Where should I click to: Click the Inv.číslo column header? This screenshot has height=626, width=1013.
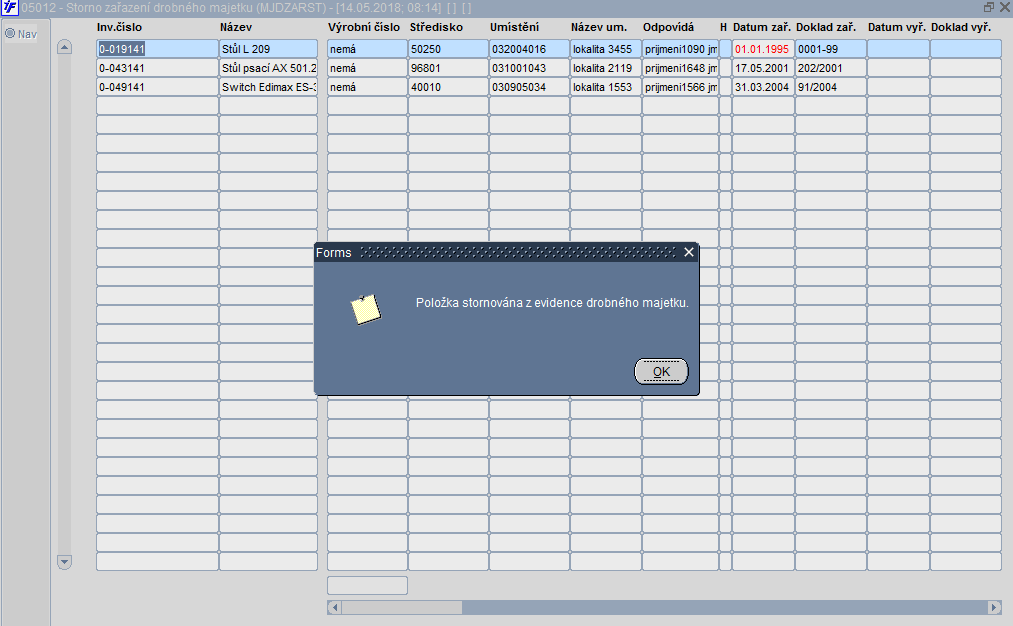[x=120, y=27]
